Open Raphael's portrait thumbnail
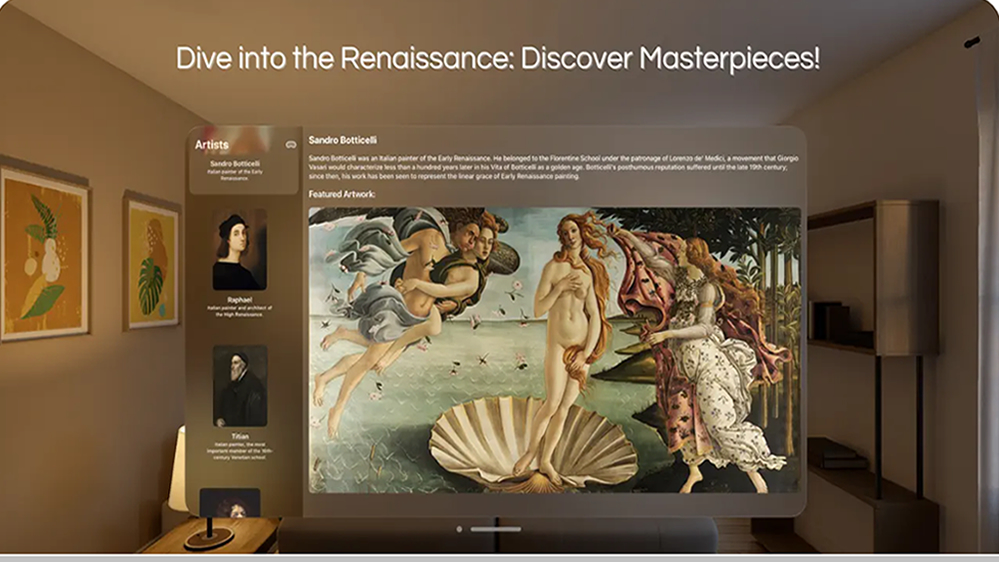999x562 pixels. click(x=240, y=250)
